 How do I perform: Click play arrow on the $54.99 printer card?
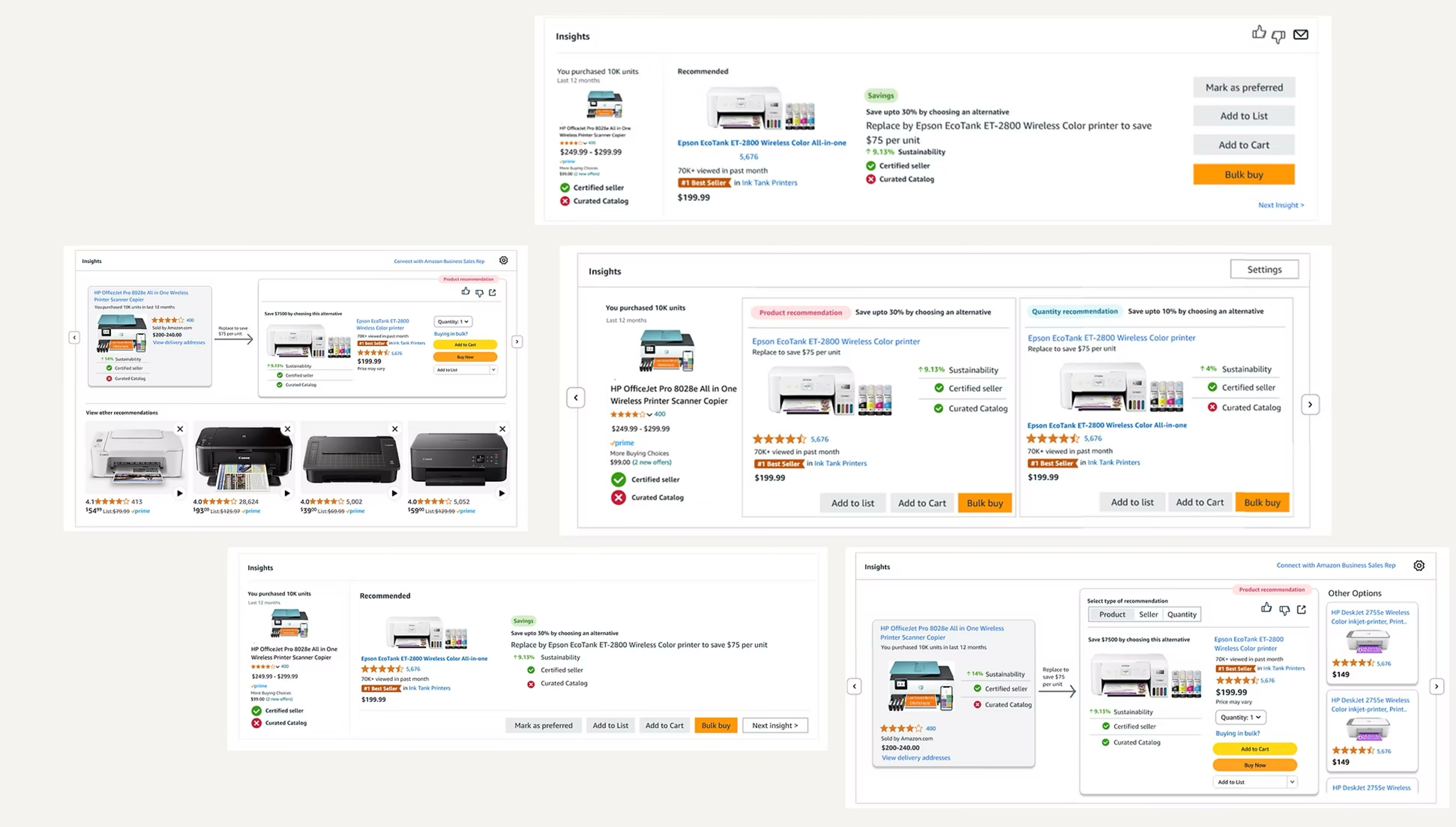pyautogui.click(x=179, y=493)
